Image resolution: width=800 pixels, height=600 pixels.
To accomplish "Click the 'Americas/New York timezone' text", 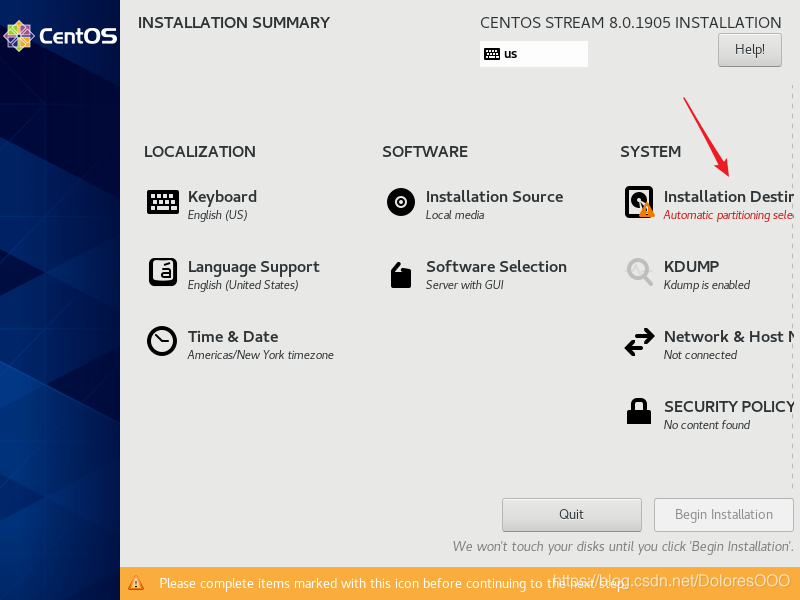I will click(x=261, y=355).
